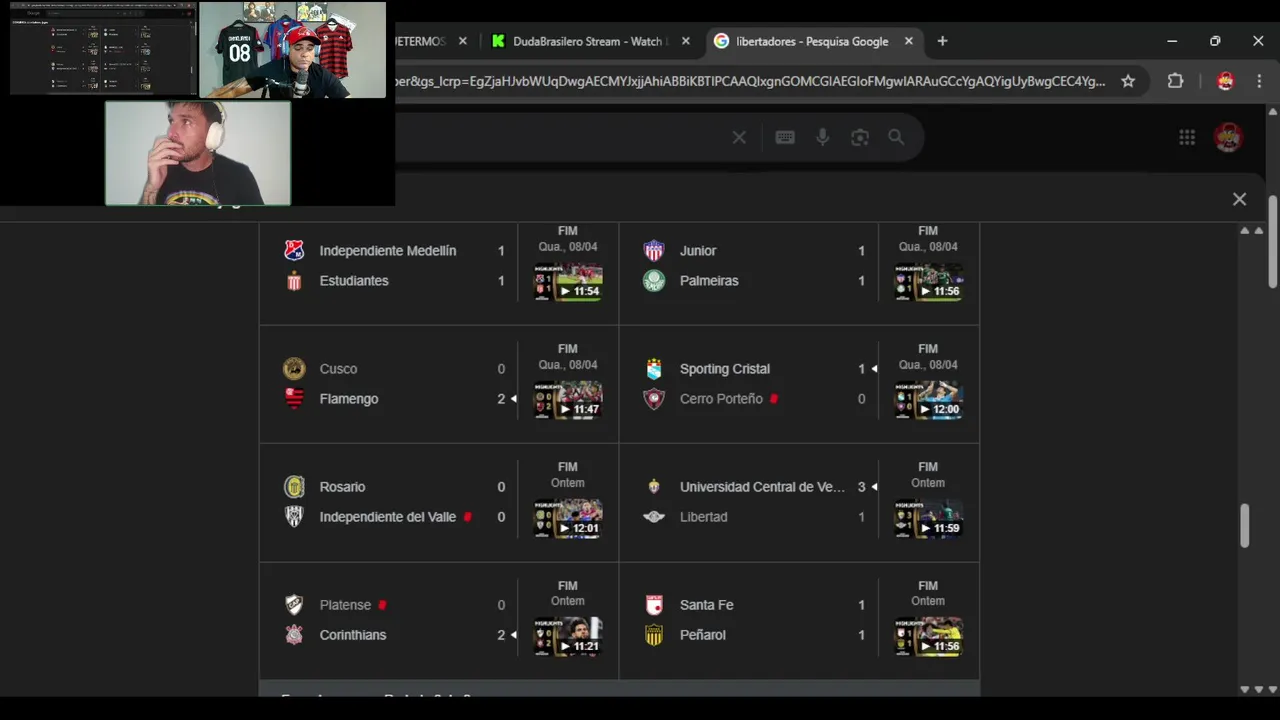Click the Estudiantes team name
This screenshot has width=1280, height=720.
(x=354, y=281)
